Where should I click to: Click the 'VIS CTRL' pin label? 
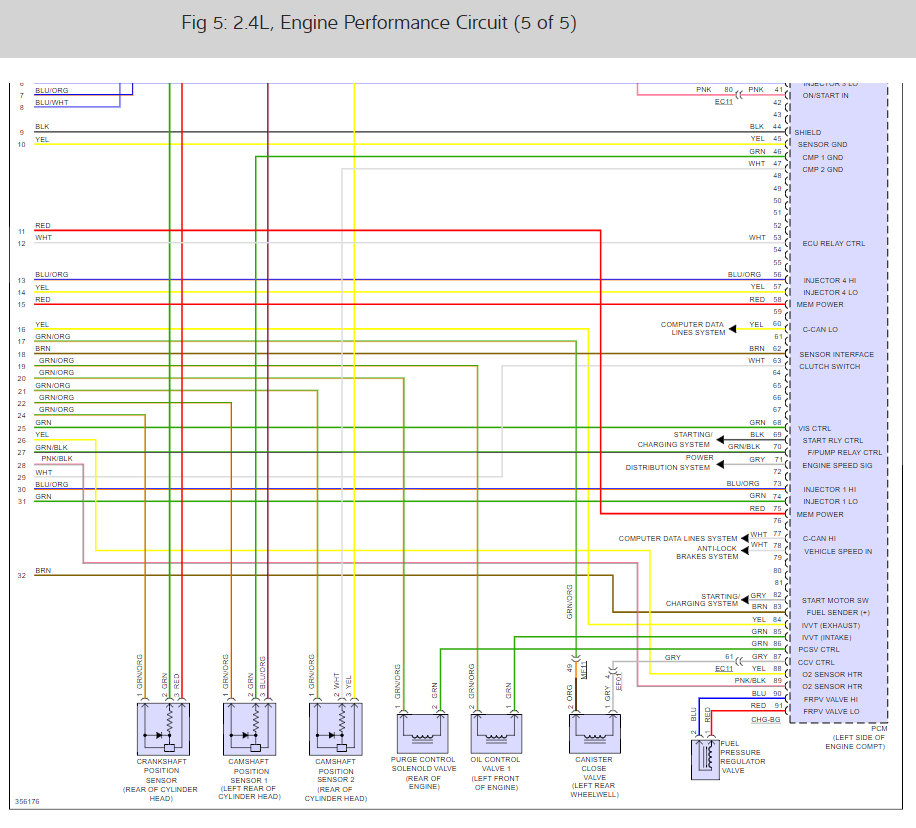[x=814, y=428]
